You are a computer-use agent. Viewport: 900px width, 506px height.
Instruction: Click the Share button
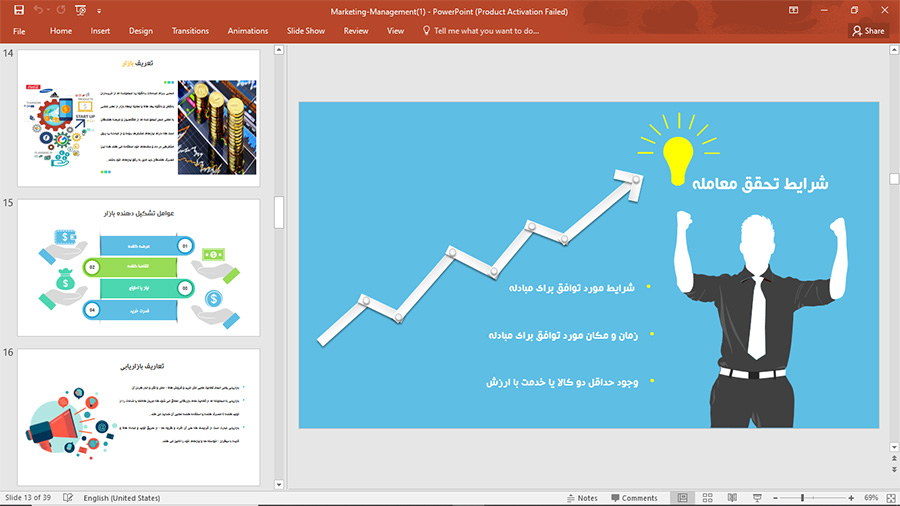coord(868,31)
